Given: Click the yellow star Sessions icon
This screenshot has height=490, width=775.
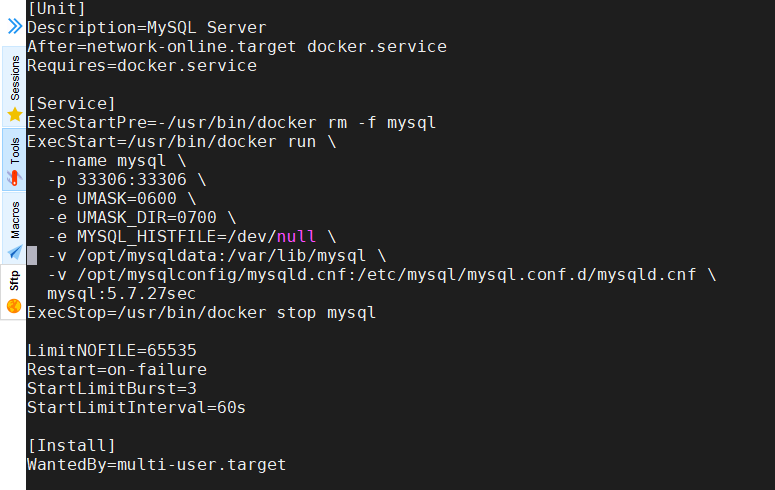Looking at the screenshot, I should click(x=15, y=115).
